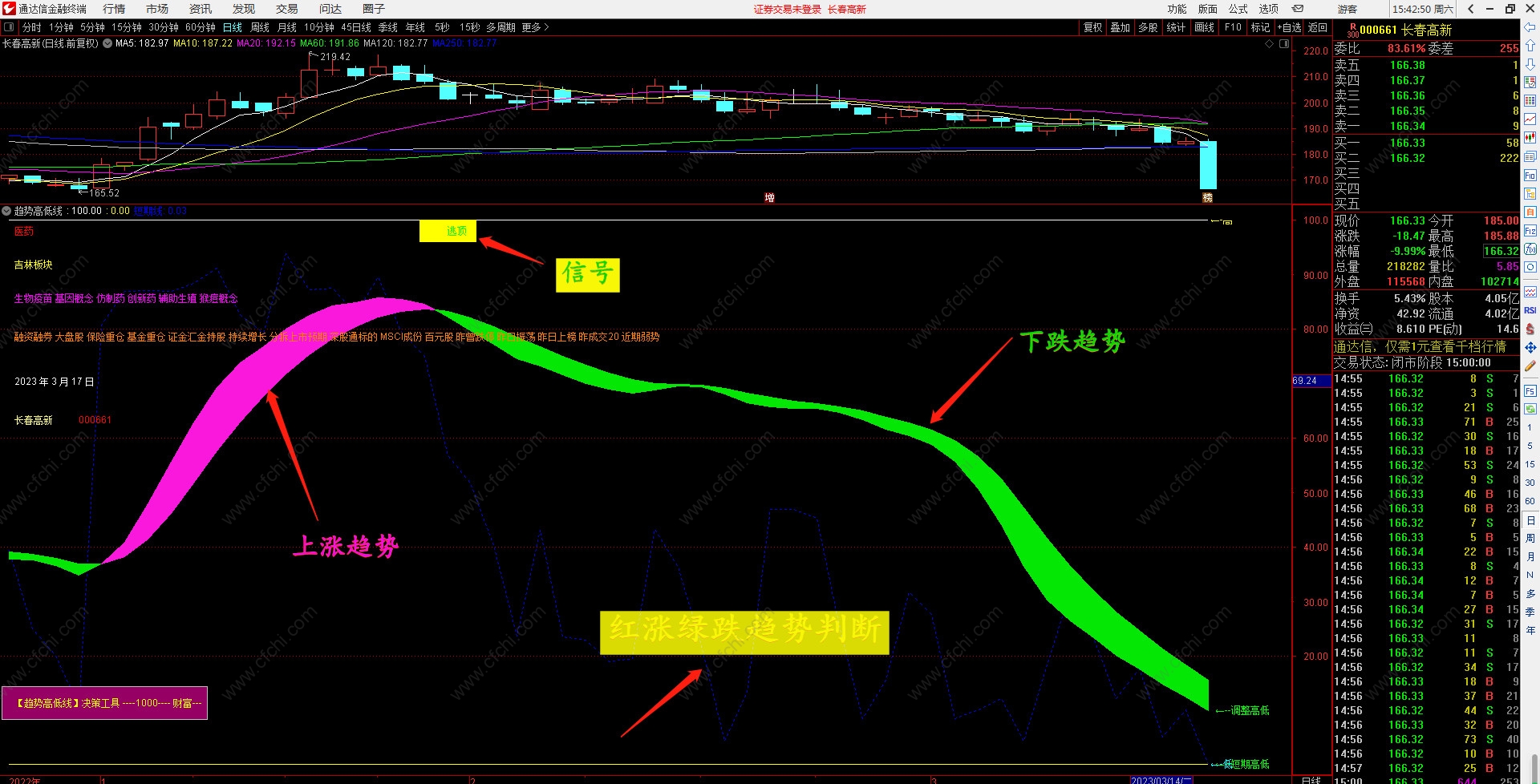Select 季线 period tab
1540x784 pixels.
[x=388, y=27]
